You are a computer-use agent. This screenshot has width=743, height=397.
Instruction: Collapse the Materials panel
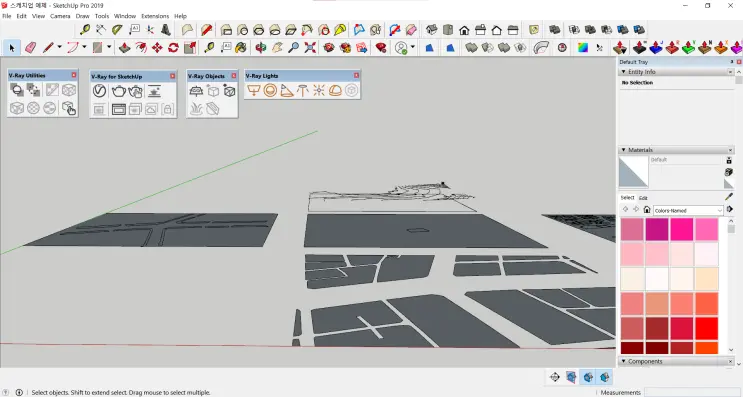click(x=624, y=150)
